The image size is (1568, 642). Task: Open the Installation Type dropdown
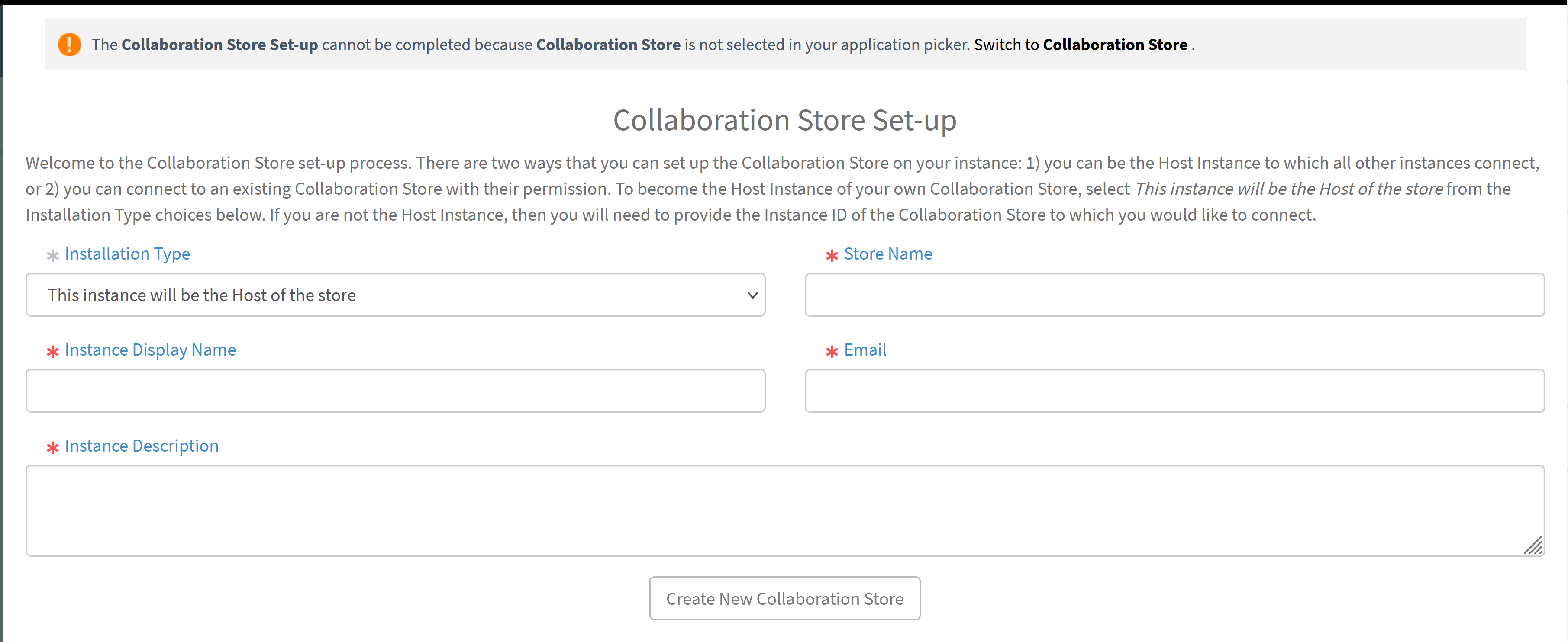pos(395,295)
